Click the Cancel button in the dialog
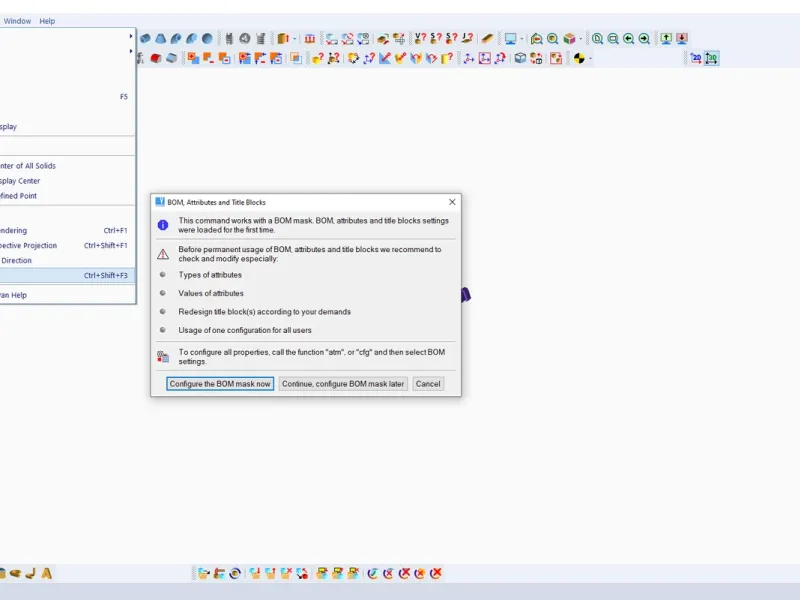This screenshot has height=600, width=800. (x=428, y=384)
